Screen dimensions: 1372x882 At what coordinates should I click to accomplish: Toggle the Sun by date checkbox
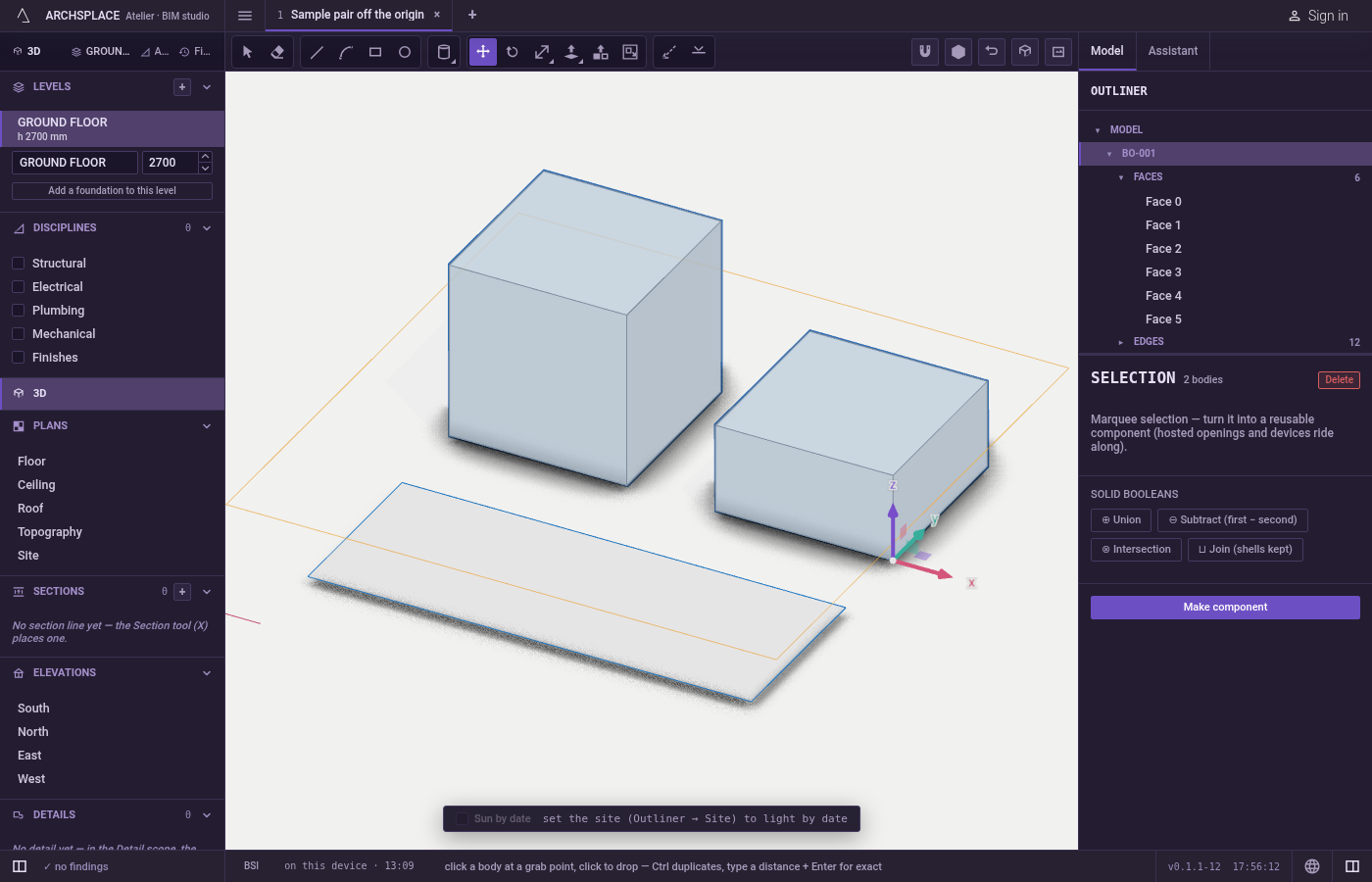click(463, 819)
